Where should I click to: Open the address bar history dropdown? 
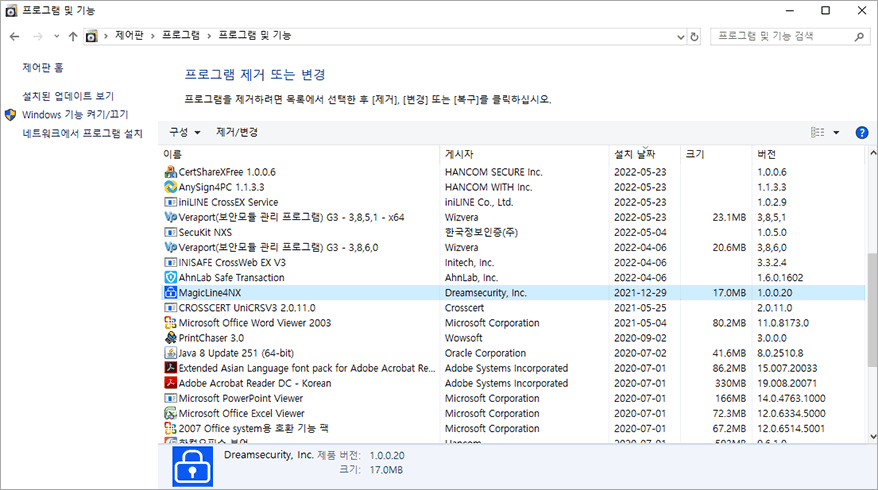[x=680, y=37]
